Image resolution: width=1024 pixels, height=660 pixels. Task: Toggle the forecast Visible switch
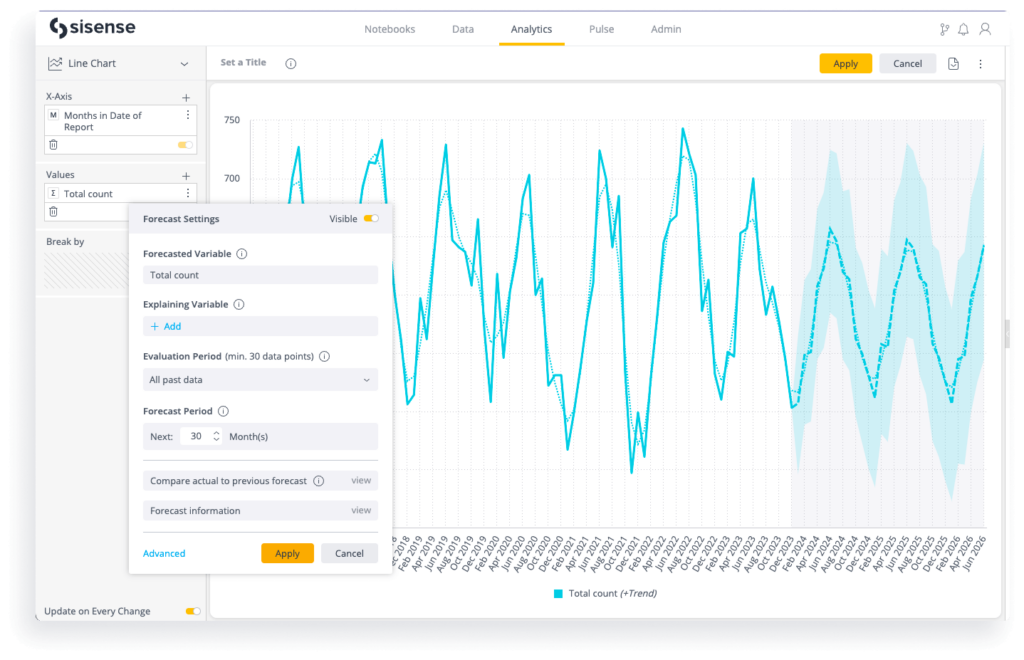371,218
